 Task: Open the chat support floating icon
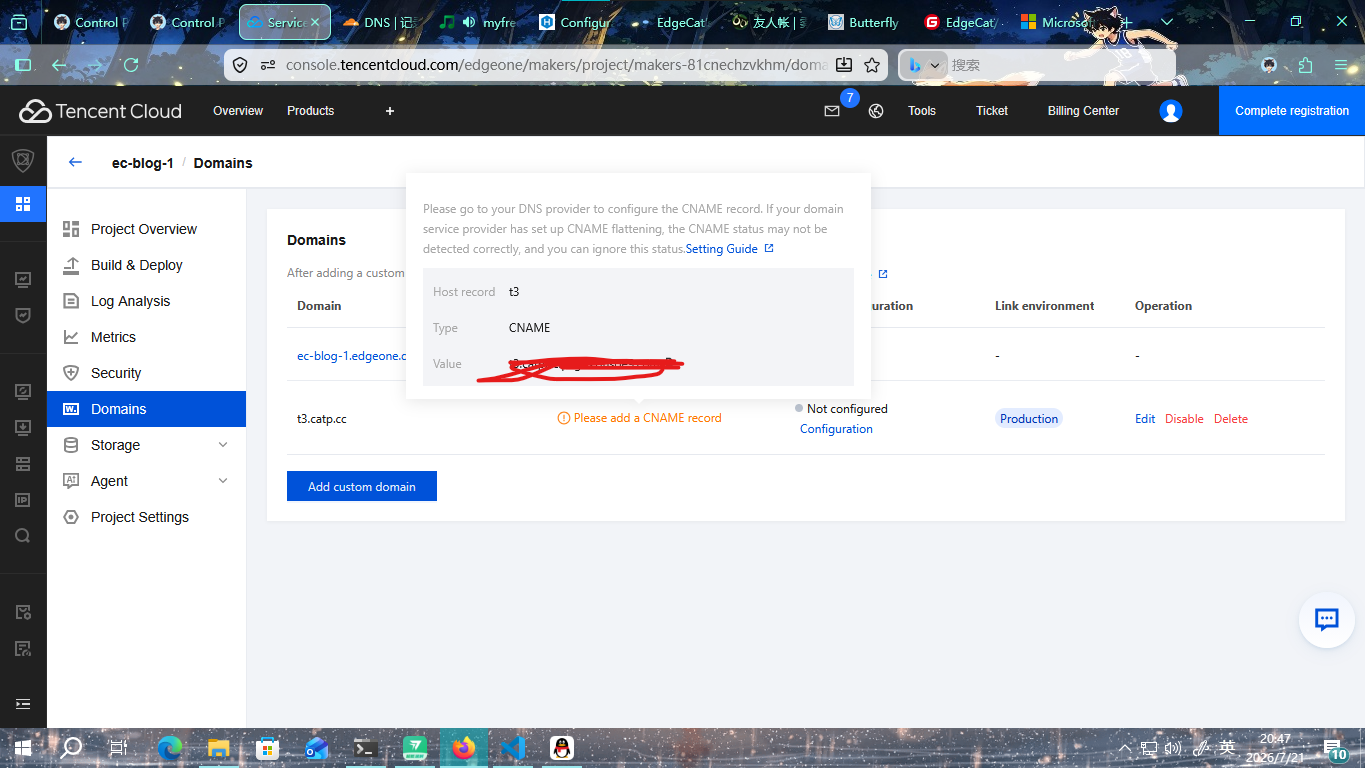point(1326,620)
